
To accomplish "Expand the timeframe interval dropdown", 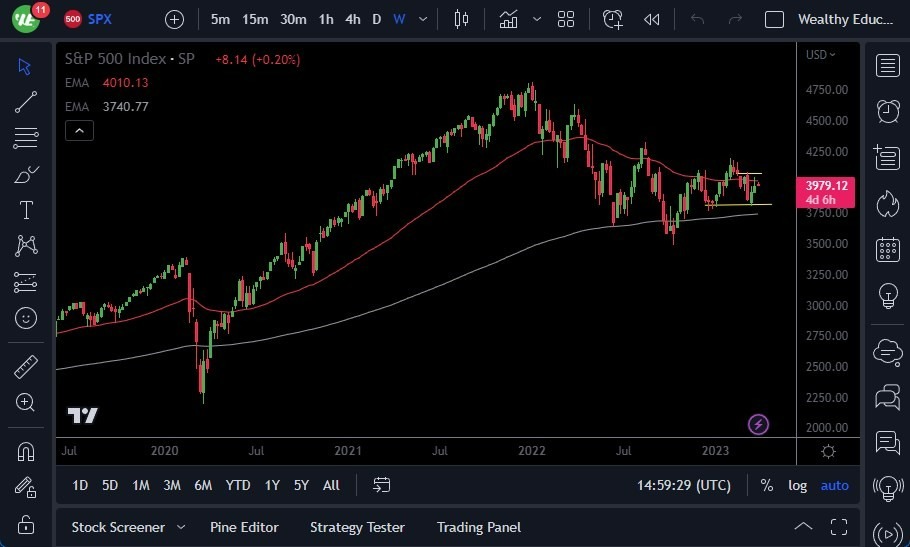I will 423,20.
